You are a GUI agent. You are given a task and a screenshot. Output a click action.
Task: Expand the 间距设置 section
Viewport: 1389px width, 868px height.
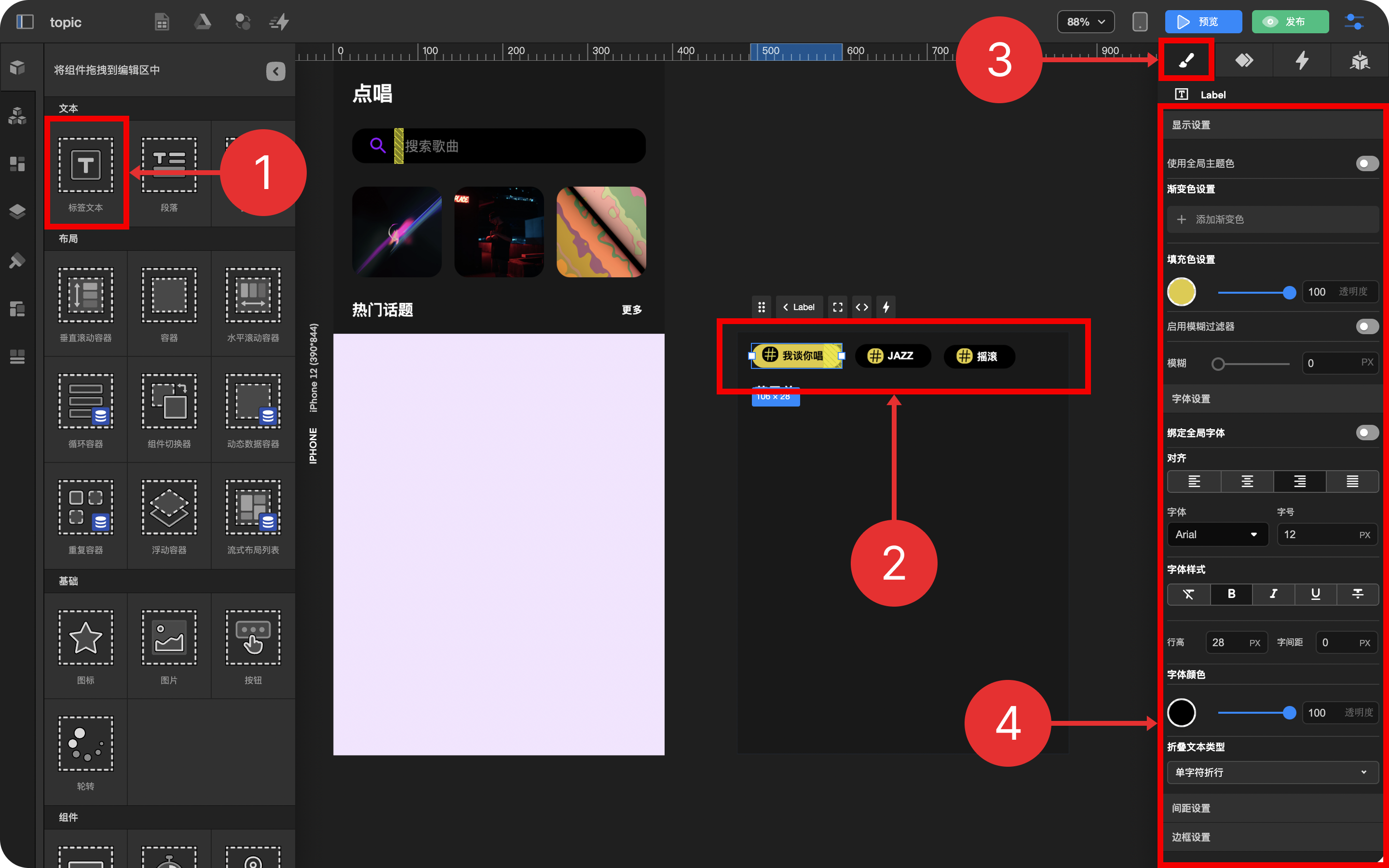click(x=1272, y=808)
